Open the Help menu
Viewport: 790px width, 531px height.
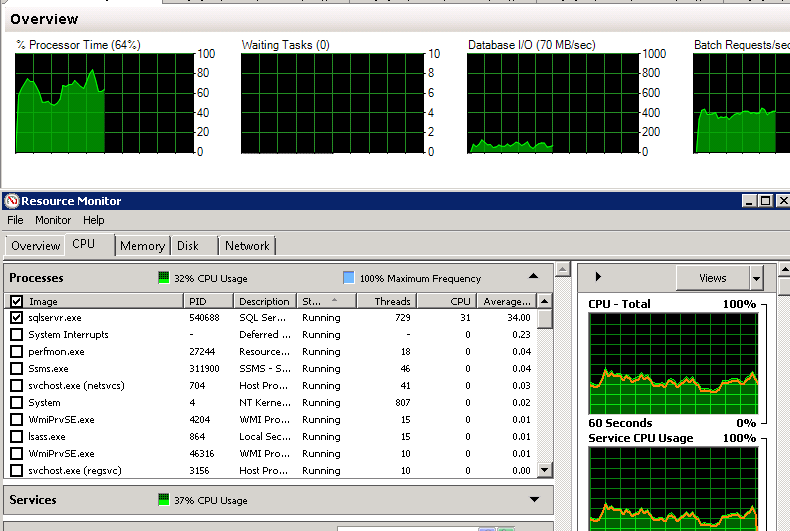click(x=94, y=220)
